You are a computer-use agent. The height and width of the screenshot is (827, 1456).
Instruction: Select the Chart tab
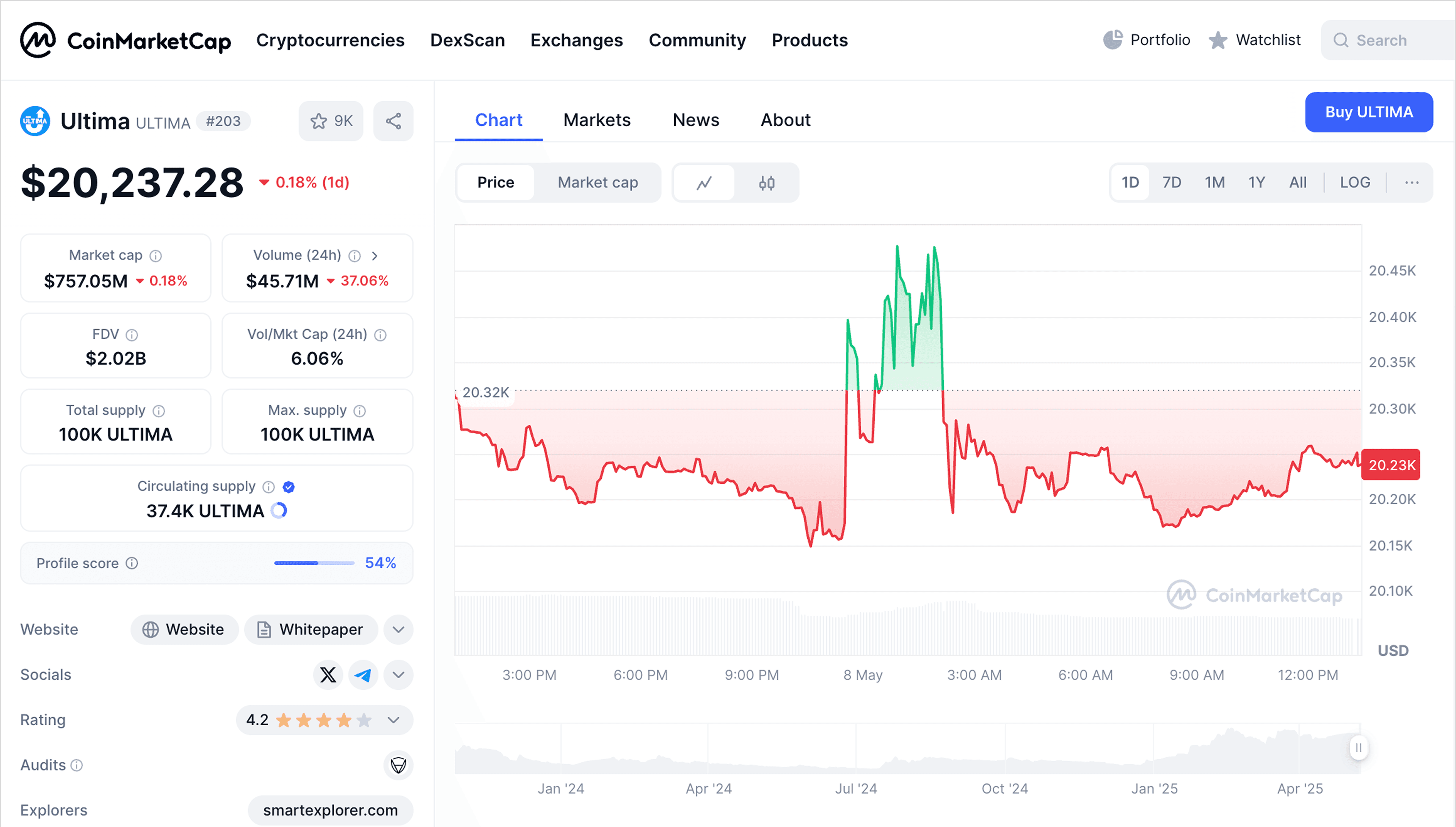point(498,120)
